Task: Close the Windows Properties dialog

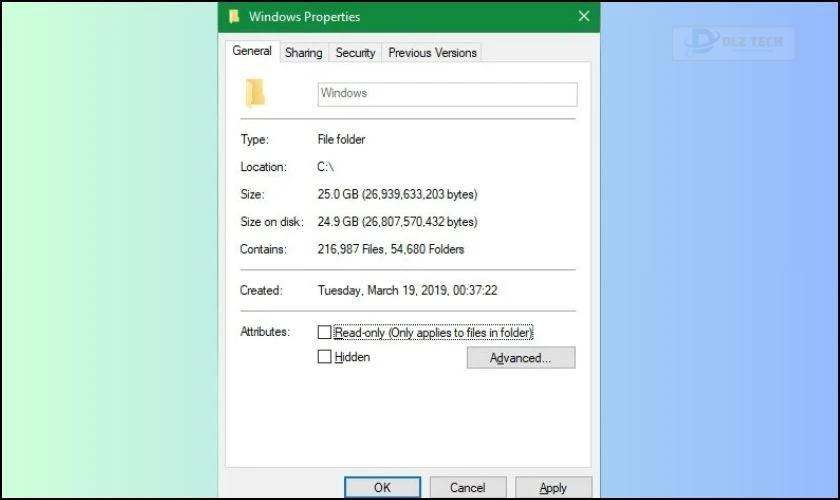Action: click(584, 16)
